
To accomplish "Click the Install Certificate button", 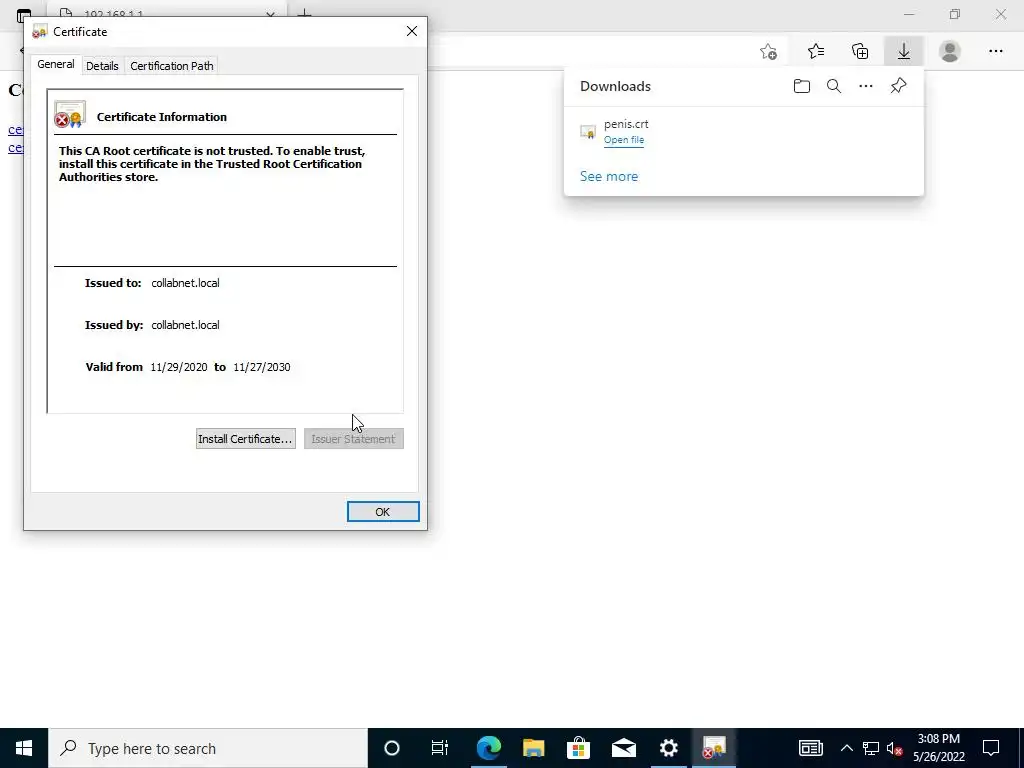I will click(x=246, y=439).
